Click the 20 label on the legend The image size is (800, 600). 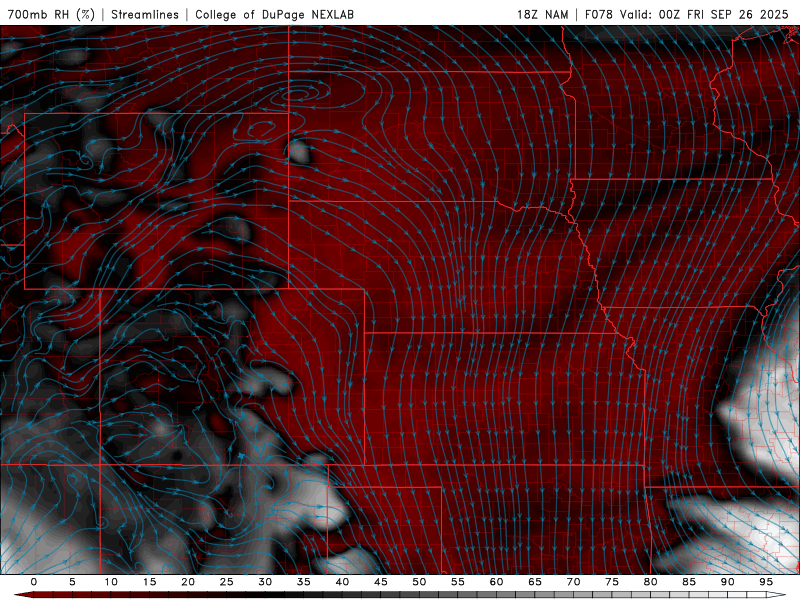click(x=188, y=582)
